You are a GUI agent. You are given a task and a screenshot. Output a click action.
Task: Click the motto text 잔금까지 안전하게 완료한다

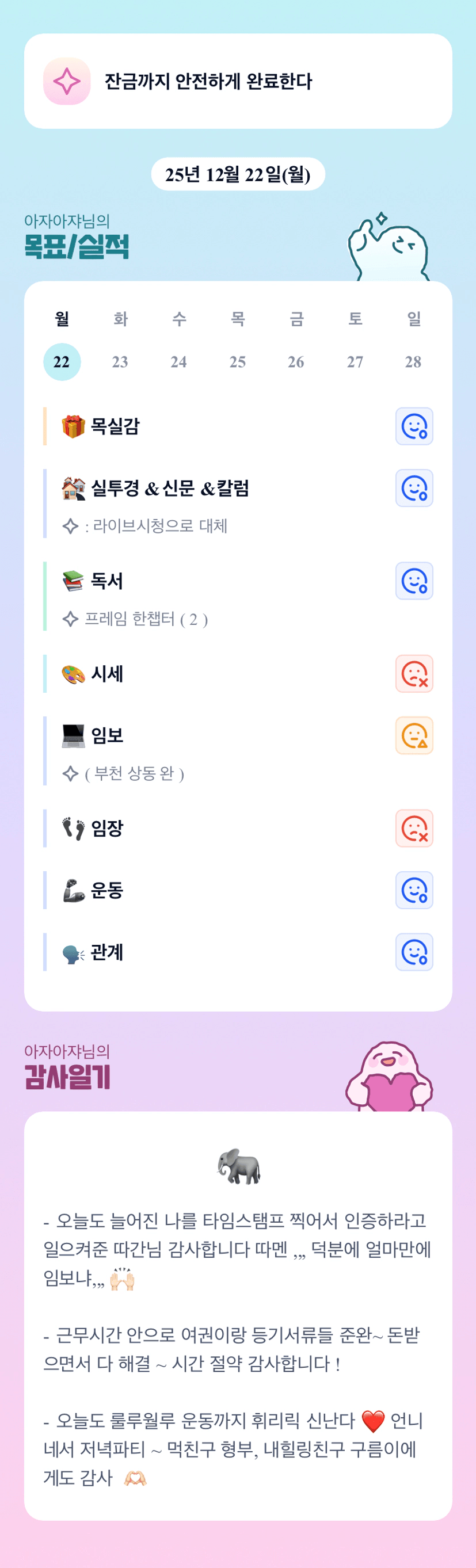click(x=208, y=81)
